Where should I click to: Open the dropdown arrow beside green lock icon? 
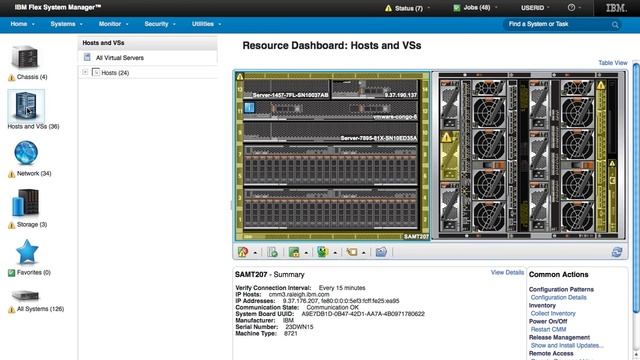[306, 253]
